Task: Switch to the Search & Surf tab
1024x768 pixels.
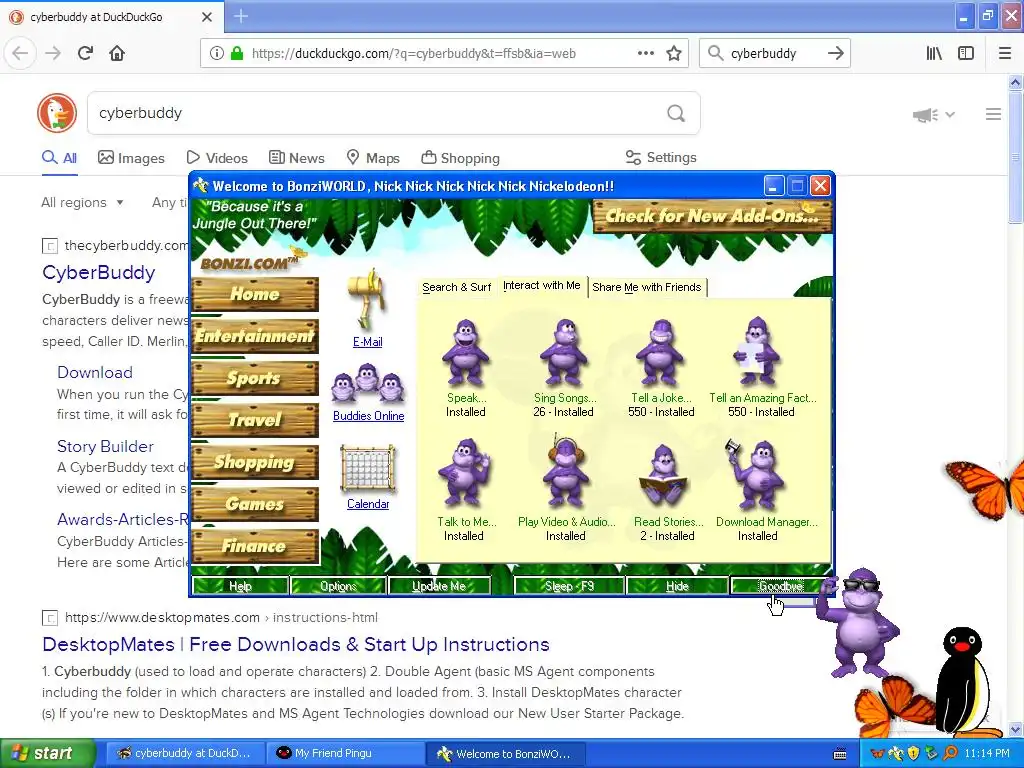Action: [456, 287]
